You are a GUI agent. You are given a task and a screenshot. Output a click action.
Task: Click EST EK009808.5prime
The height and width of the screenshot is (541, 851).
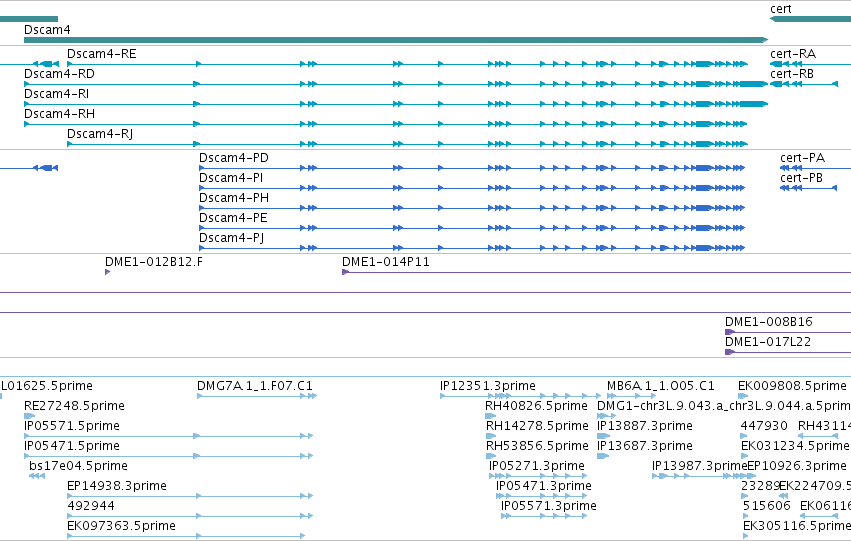[792, 386]
